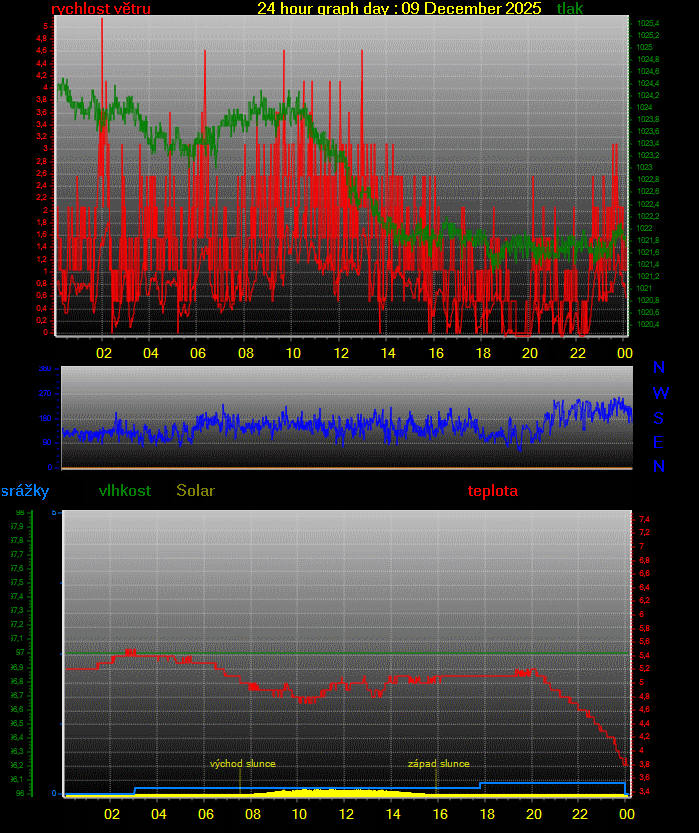The width and height of the screenshot is (699, 833).
Task: Click the "1025,4" top pressure axis value
Action: pos(648,23)
